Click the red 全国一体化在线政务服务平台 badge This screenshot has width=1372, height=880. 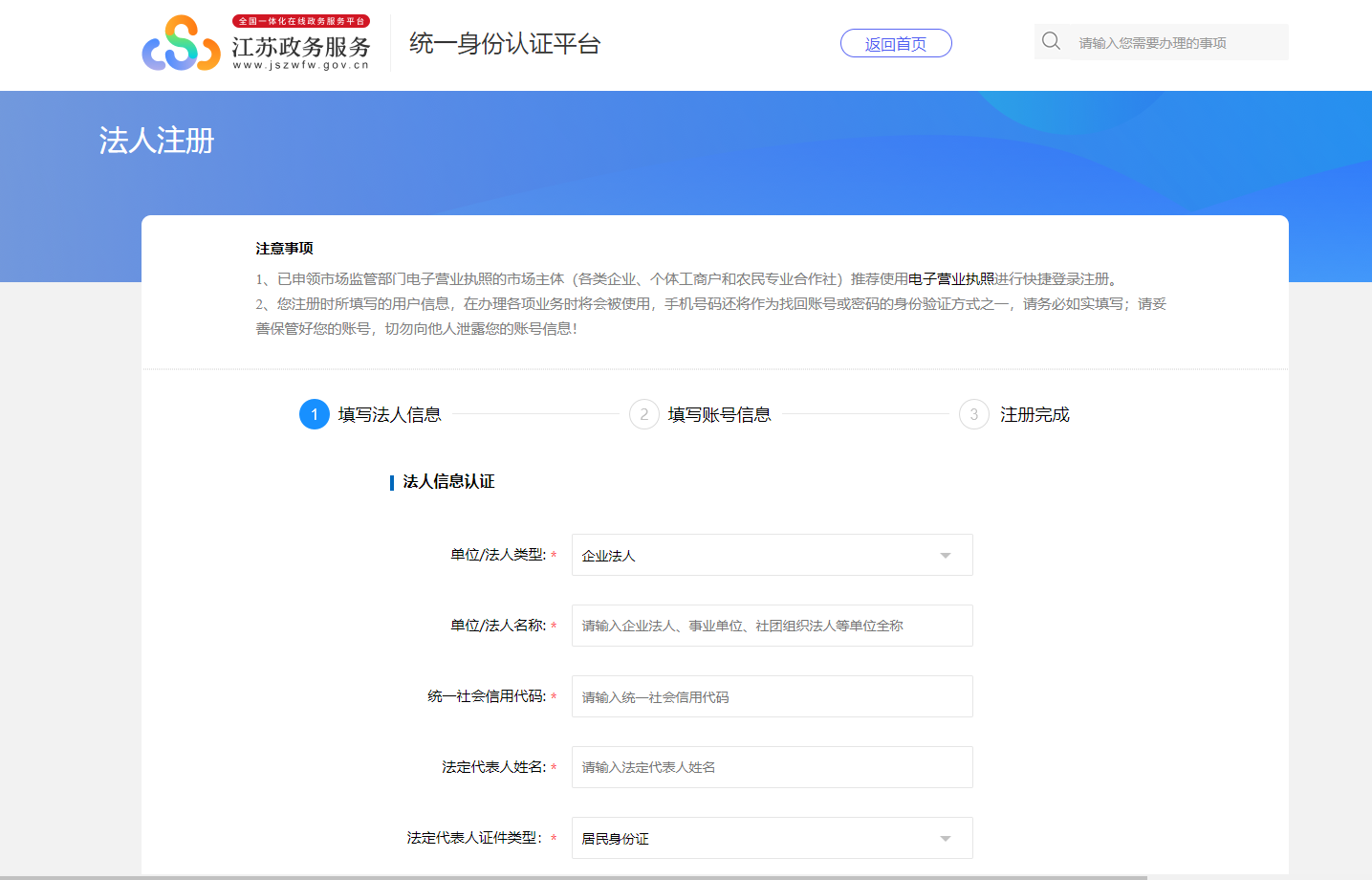click(x=301, y=21)
